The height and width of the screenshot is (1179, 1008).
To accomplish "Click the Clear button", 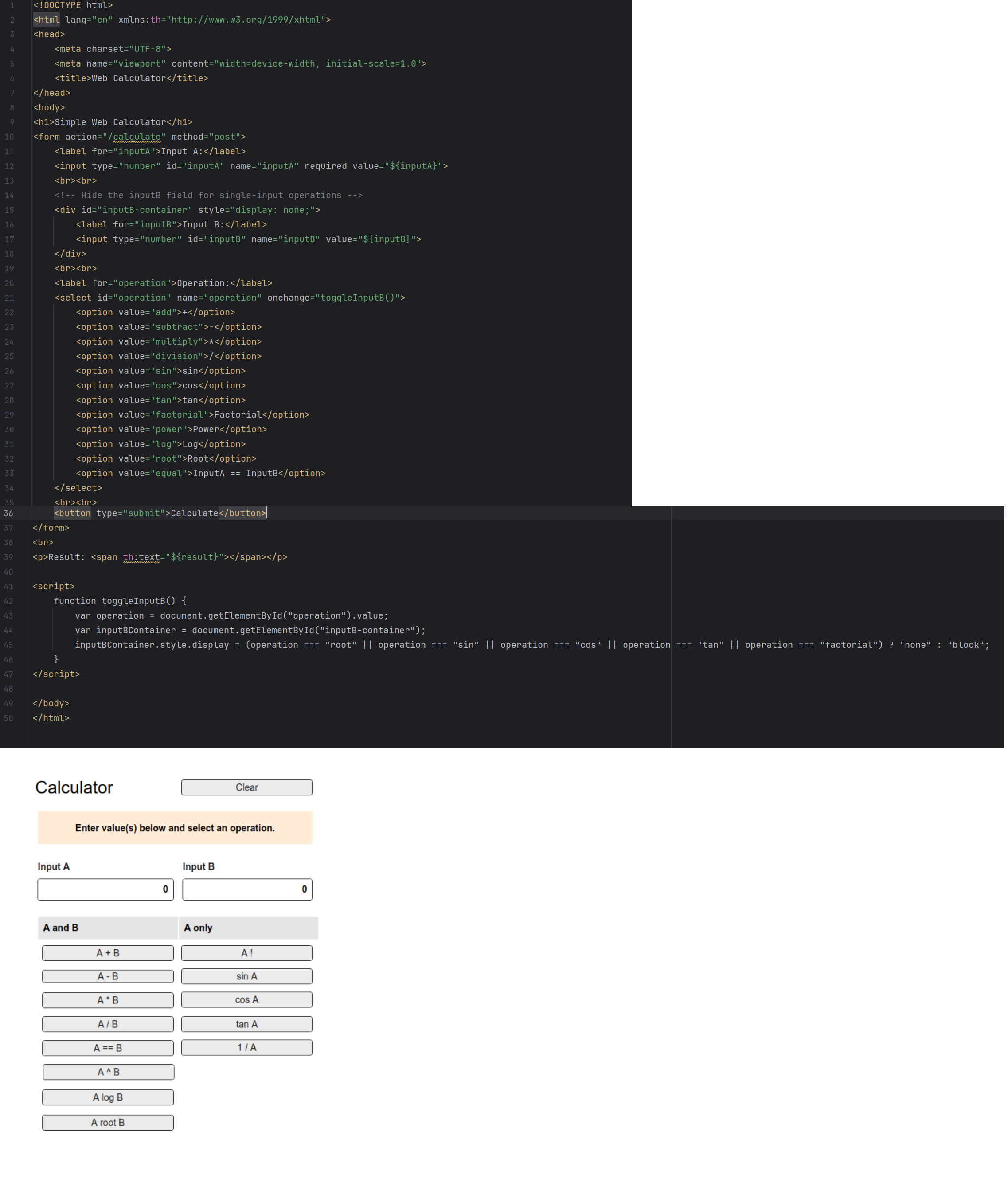I will point(246,787).
